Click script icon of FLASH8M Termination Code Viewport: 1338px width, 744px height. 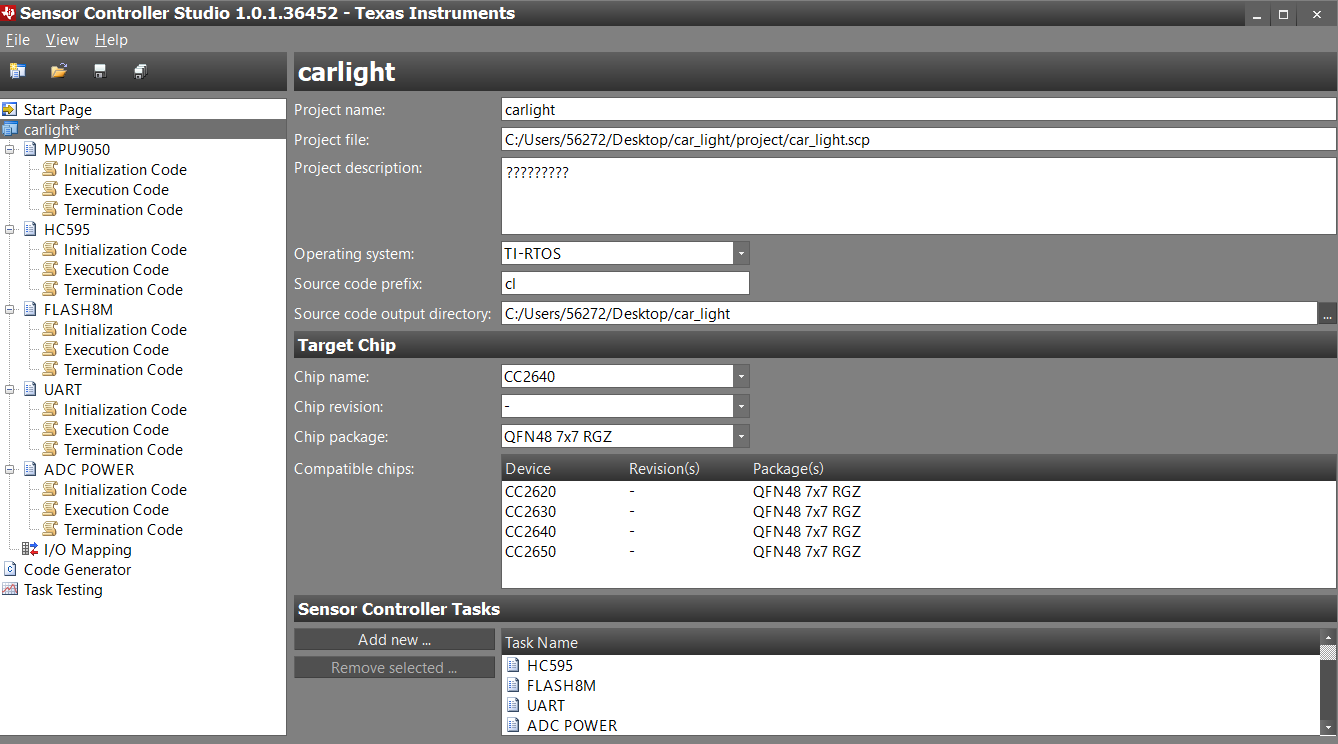pyautogui.click(x=50, y=369)
